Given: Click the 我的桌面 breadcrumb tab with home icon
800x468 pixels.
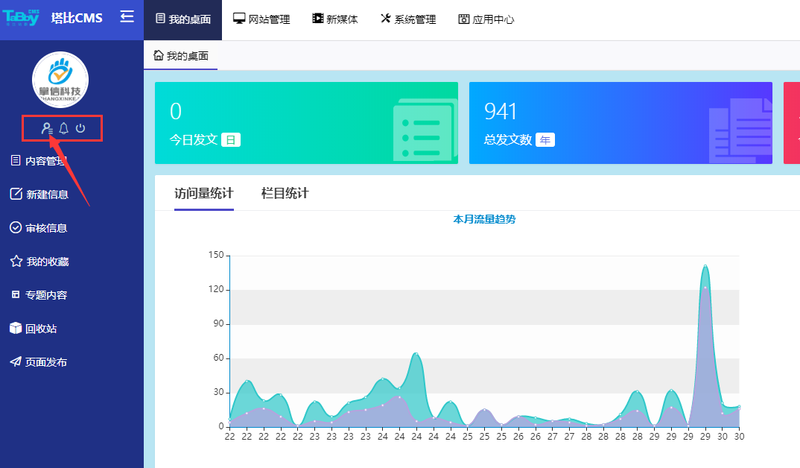Looking at the screenshot, I should (181, 56).
